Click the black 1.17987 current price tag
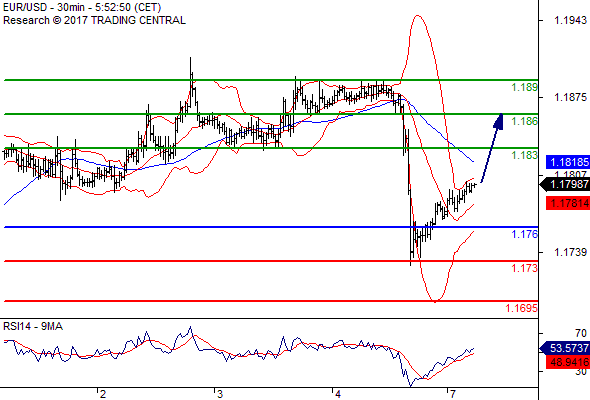The width and height of the screenshot is (590, 400). pos(565,184)
